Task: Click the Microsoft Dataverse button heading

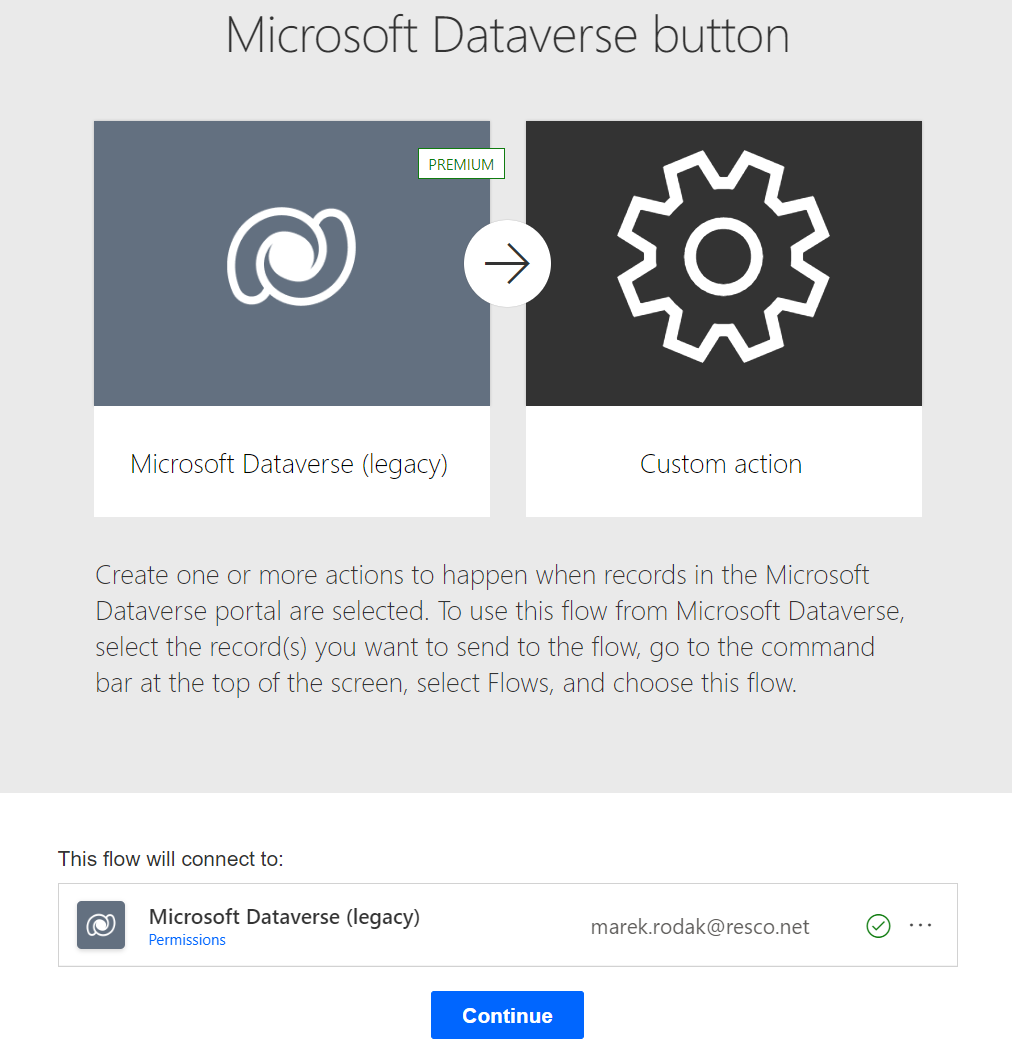Action: tap(507, 35)
